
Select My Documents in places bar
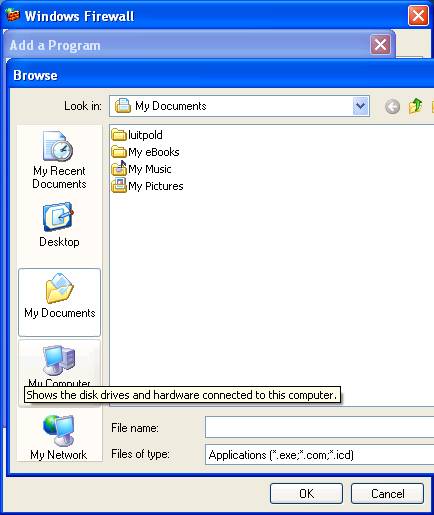click(x=59, y=302)
